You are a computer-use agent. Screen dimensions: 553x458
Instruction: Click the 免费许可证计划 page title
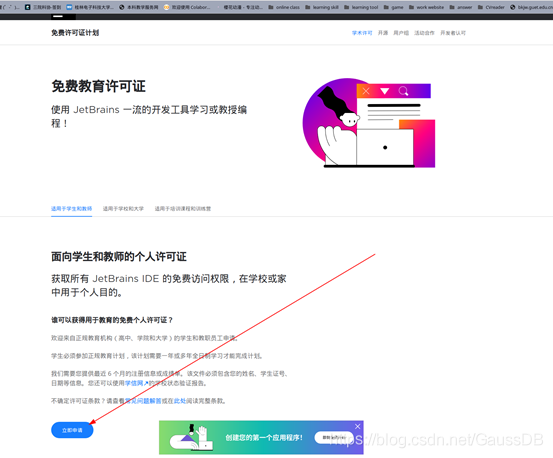(75, 33)
